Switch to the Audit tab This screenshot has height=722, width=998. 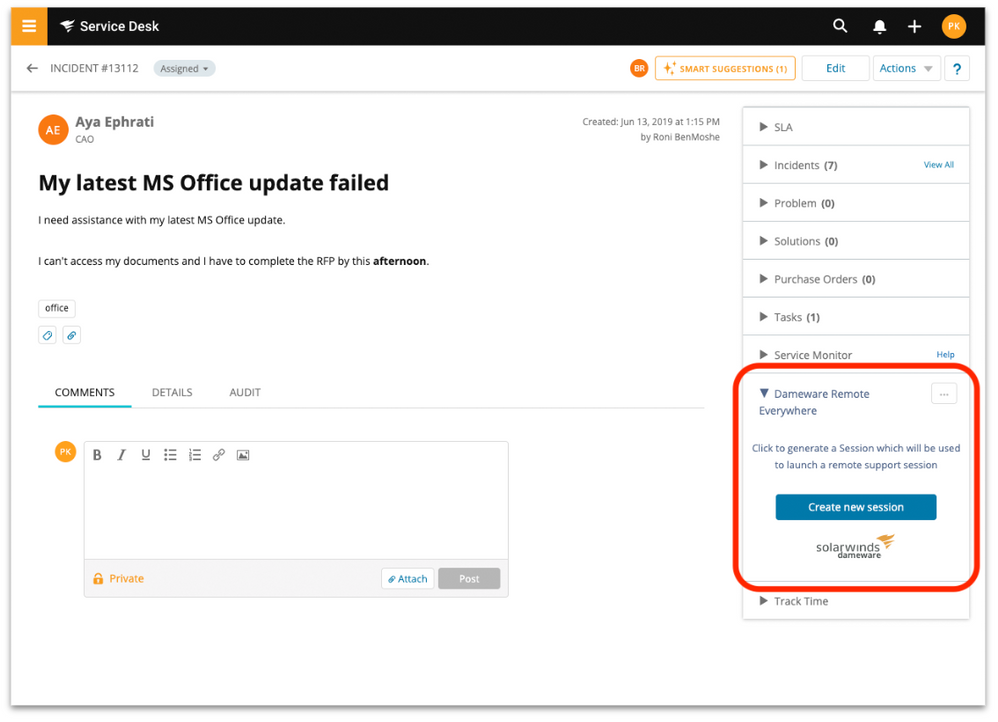point(245,393)
